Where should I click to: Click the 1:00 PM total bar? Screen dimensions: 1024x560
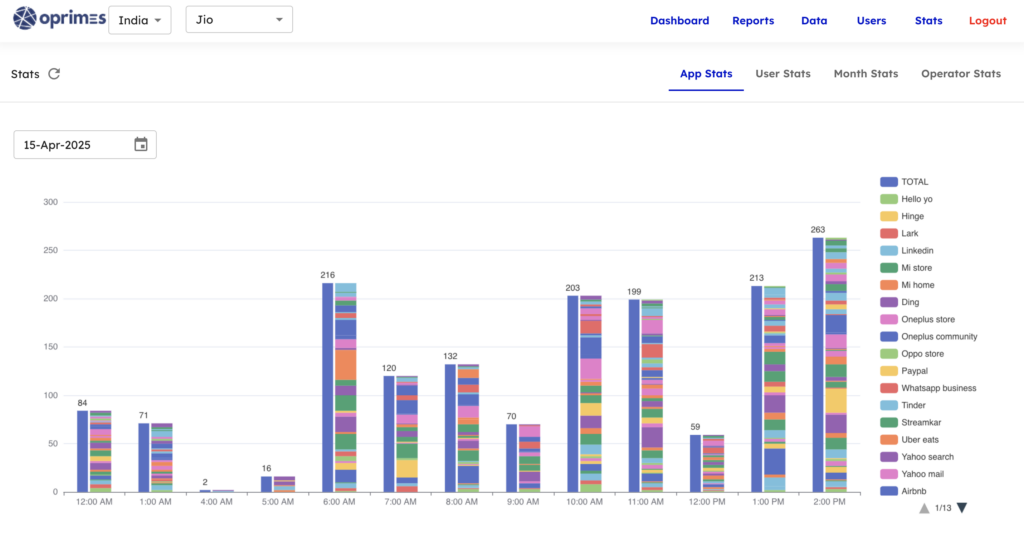pos(756,389)
